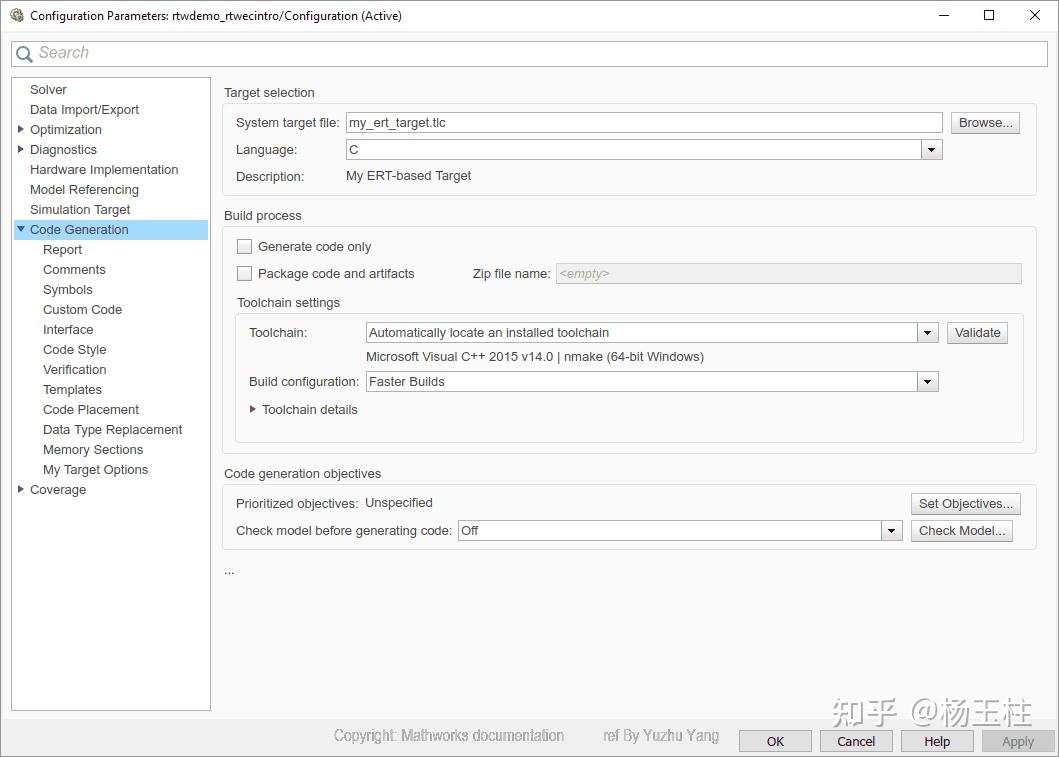Open the Code Placement pane

coord(91,409)
